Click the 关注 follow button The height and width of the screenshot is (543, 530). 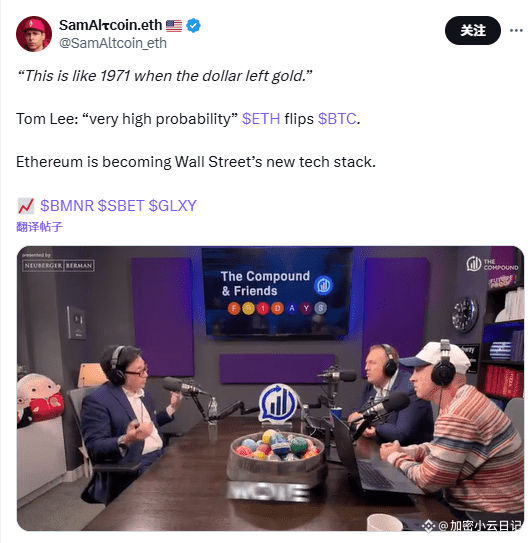[x=472, y=30]
